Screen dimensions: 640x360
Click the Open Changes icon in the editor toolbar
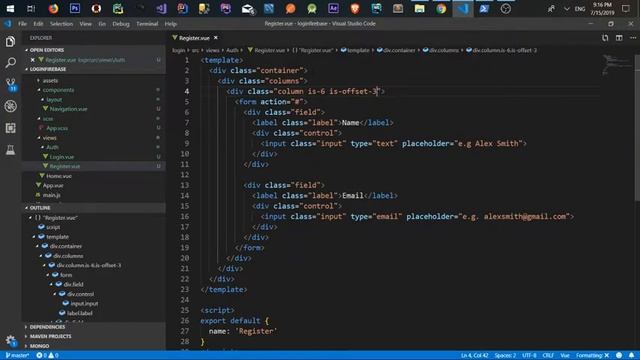[x=605, y=38]
